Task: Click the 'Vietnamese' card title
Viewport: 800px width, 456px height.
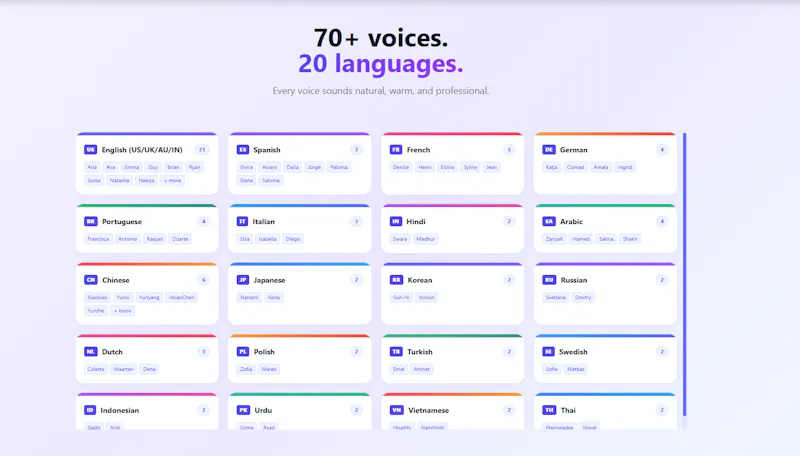Action: (429, 410)
